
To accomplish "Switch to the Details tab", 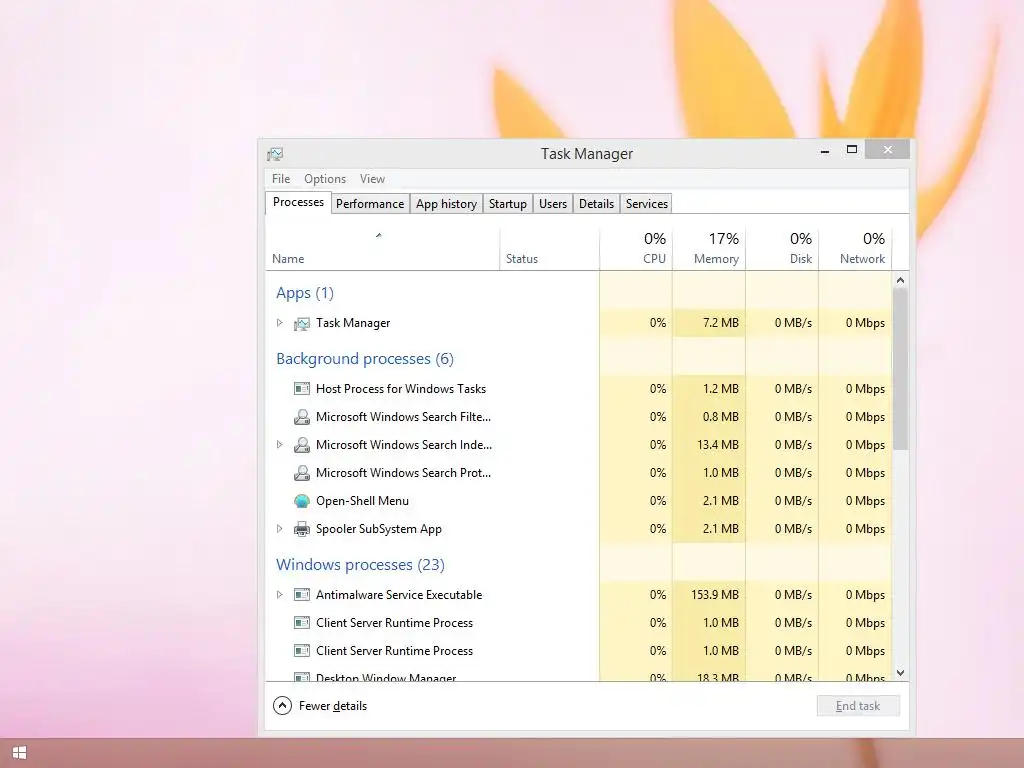I will coord(596,204).
